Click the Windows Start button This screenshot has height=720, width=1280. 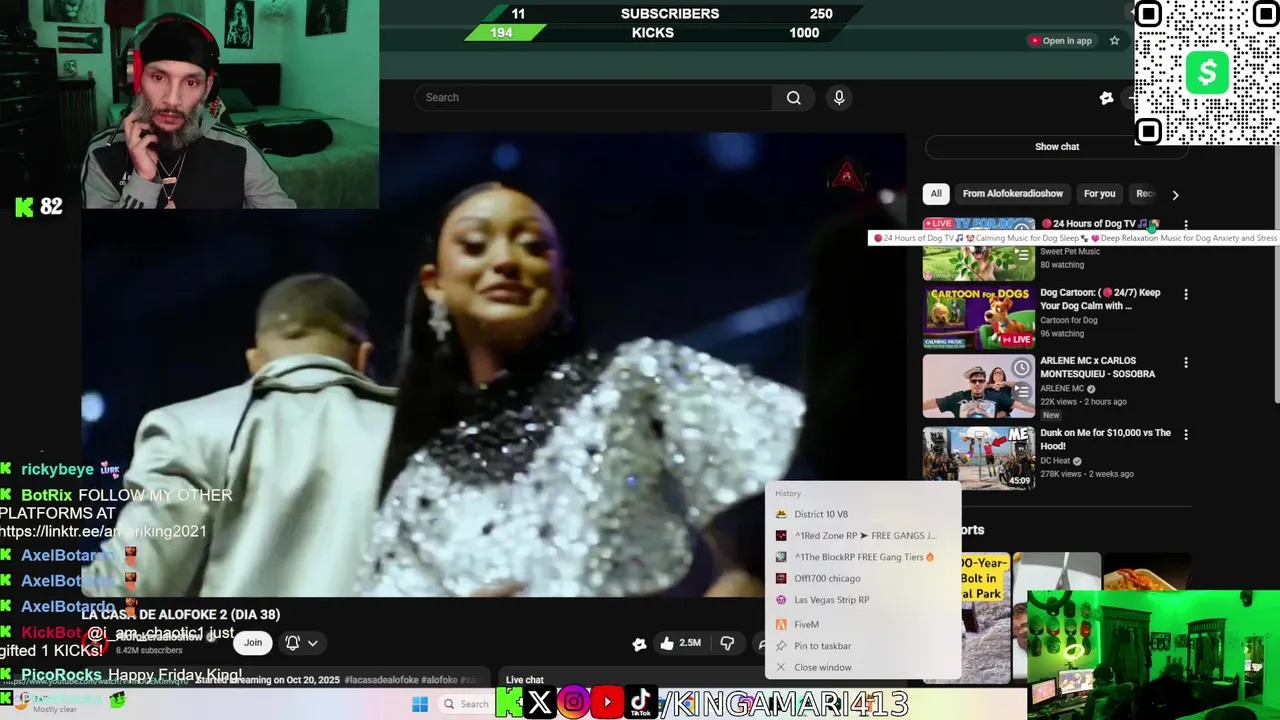420,704
